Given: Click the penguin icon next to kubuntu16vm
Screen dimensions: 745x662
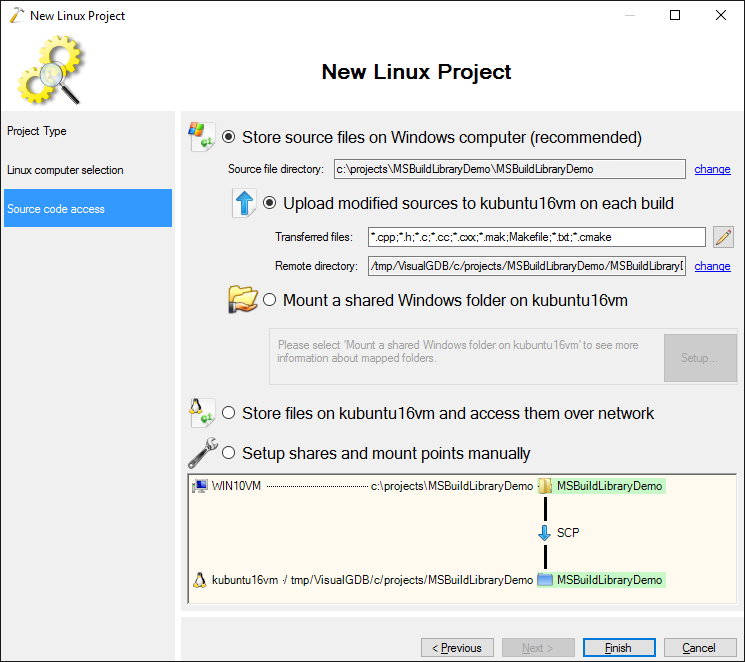Looking at the screenshot, I should (200, 580).
